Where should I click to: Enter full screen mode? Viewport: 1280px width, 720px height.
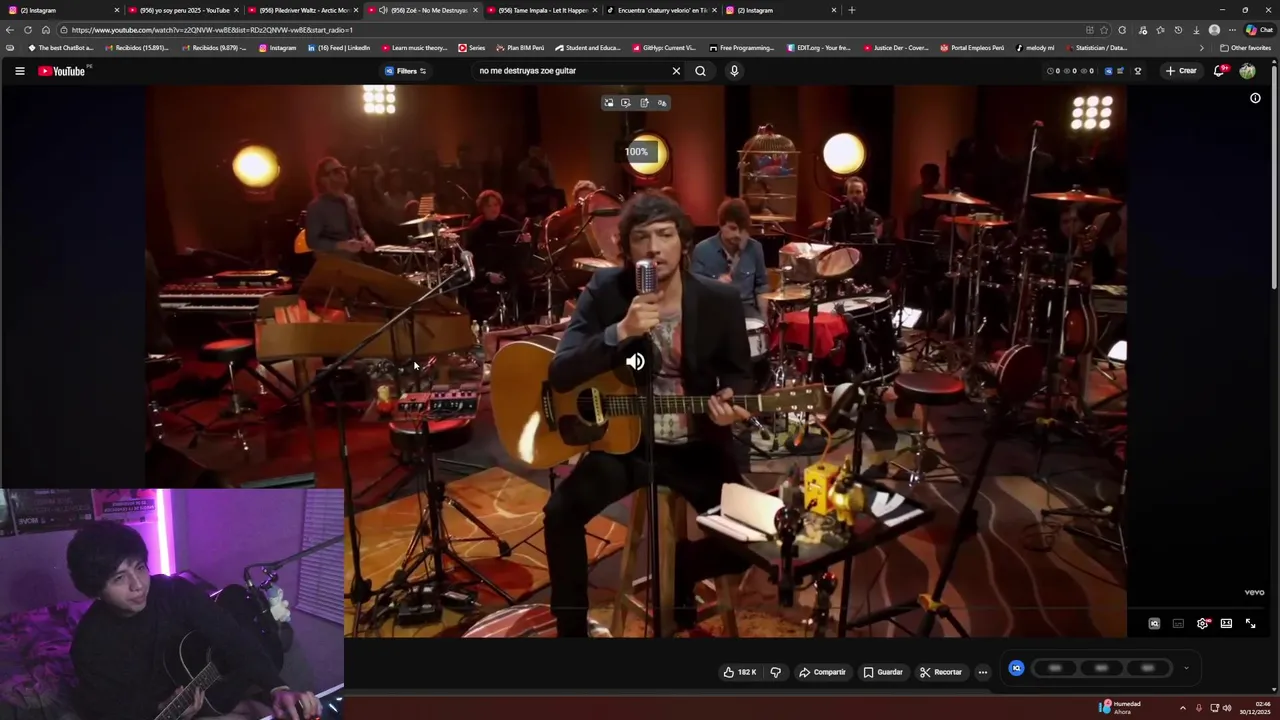click(x=1250, y=624)
